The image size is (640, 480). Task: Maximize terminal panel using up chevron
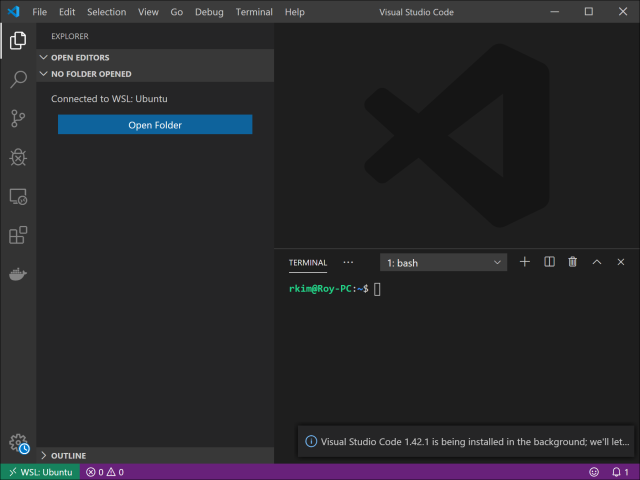(597, 262)
